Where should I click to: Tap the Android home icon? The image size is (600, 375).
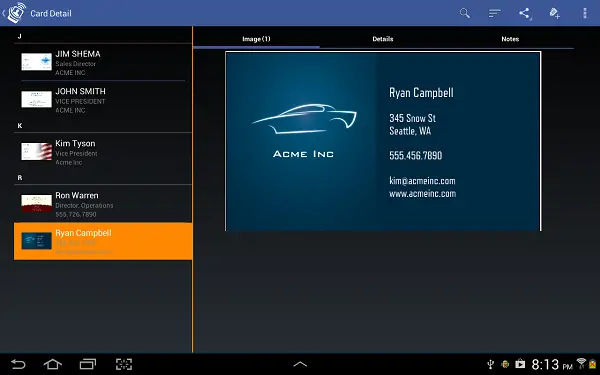[53, 364]
